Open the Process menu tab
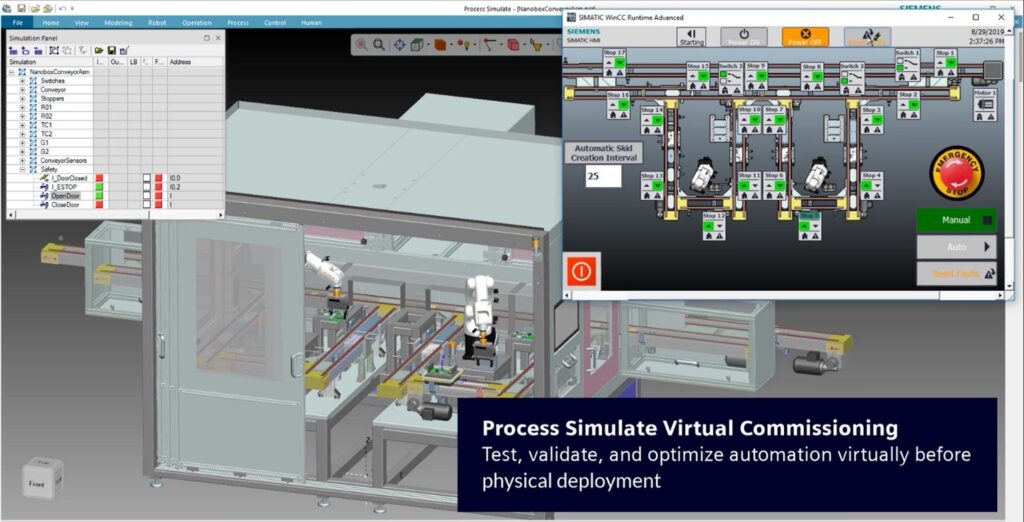The height and width of the screenshot is (522, 1024). pyautogui.click(x=238, y=21)
